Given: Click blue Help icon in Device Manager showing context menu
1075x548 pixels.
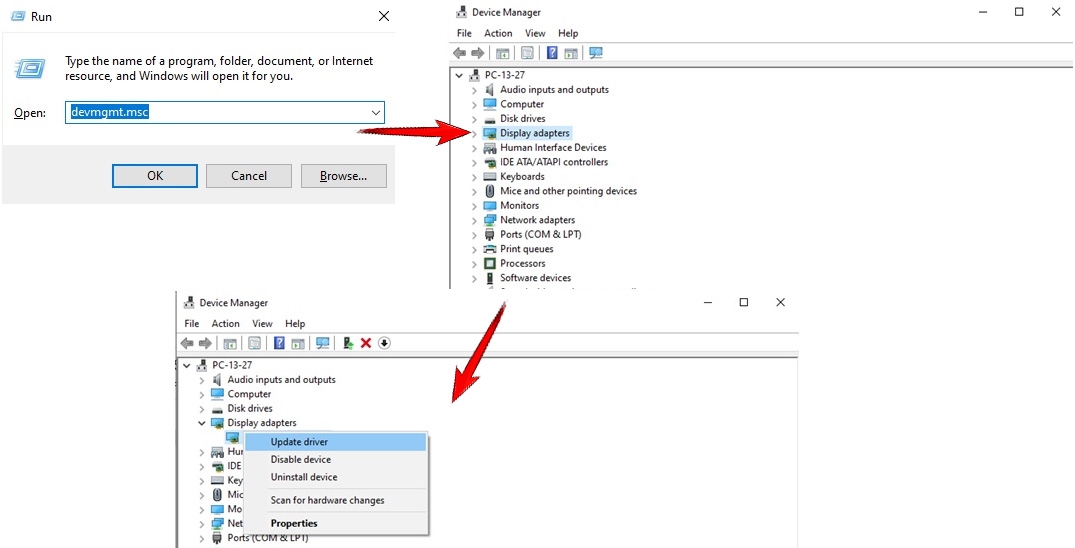Looking at the screenshot, I should (x=279, y=343).
